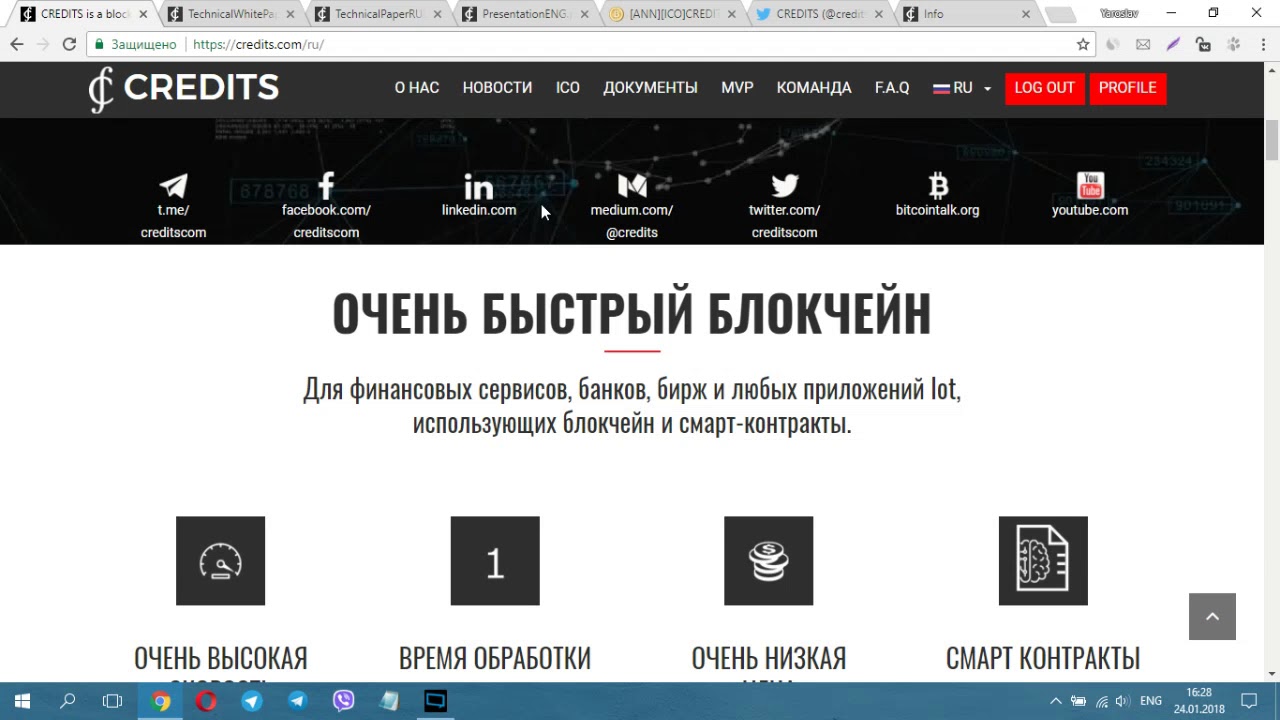Open the ДОКУМЕНТЫ menu item
The height and width of the screenshot is (720, 1280).
coord(650,88)
